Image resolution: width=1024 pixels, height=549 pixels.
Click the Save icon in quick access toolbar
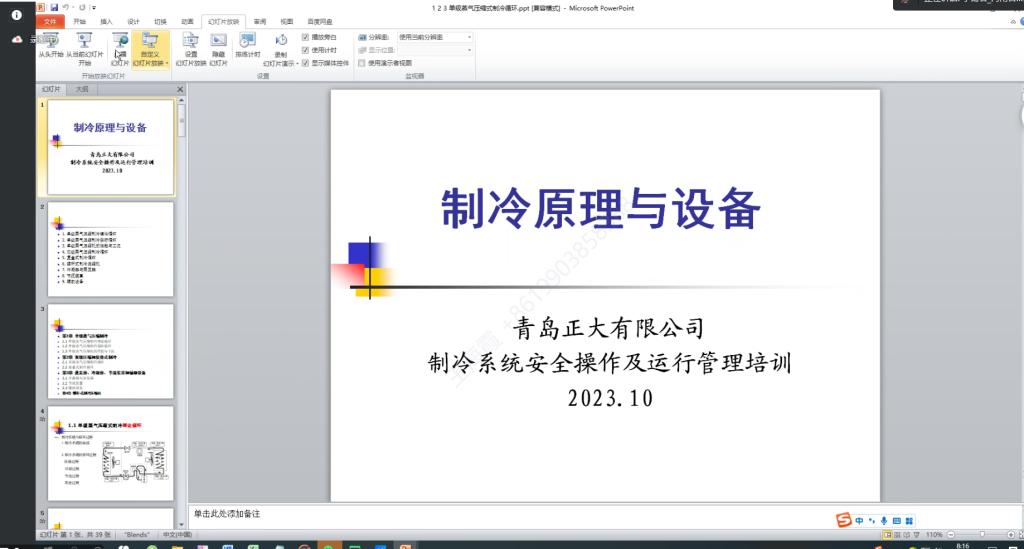tap(54, 8)
